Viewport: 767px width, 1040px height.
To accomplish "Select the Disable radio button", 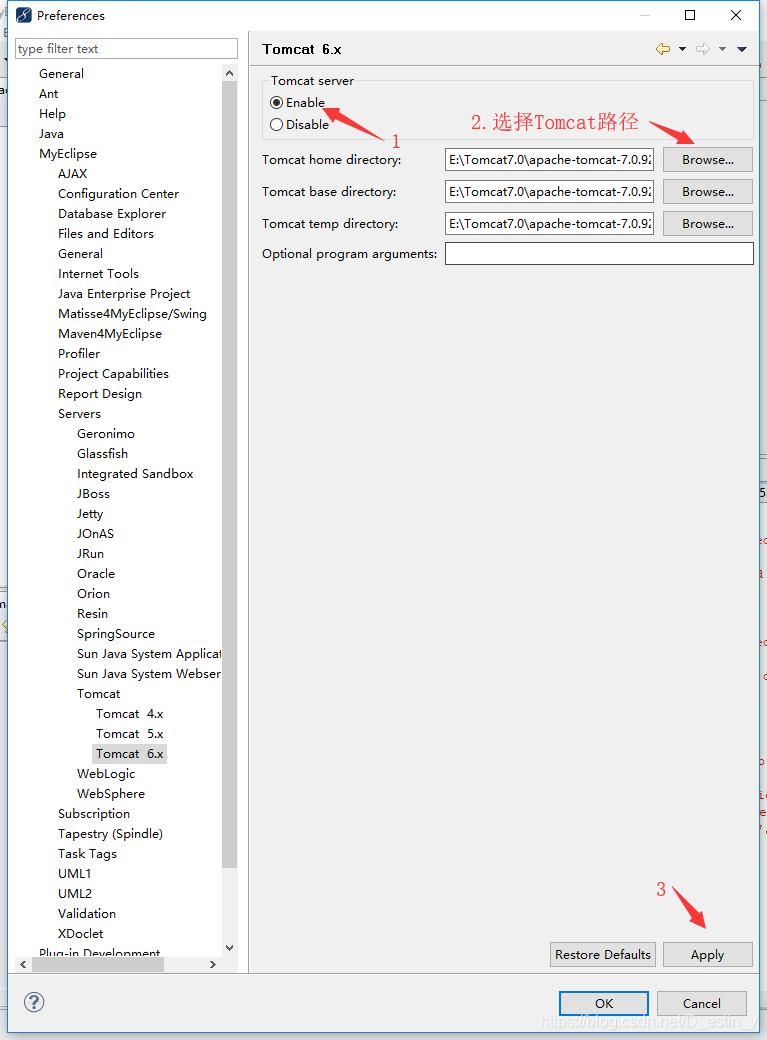I will click(277, 125).
